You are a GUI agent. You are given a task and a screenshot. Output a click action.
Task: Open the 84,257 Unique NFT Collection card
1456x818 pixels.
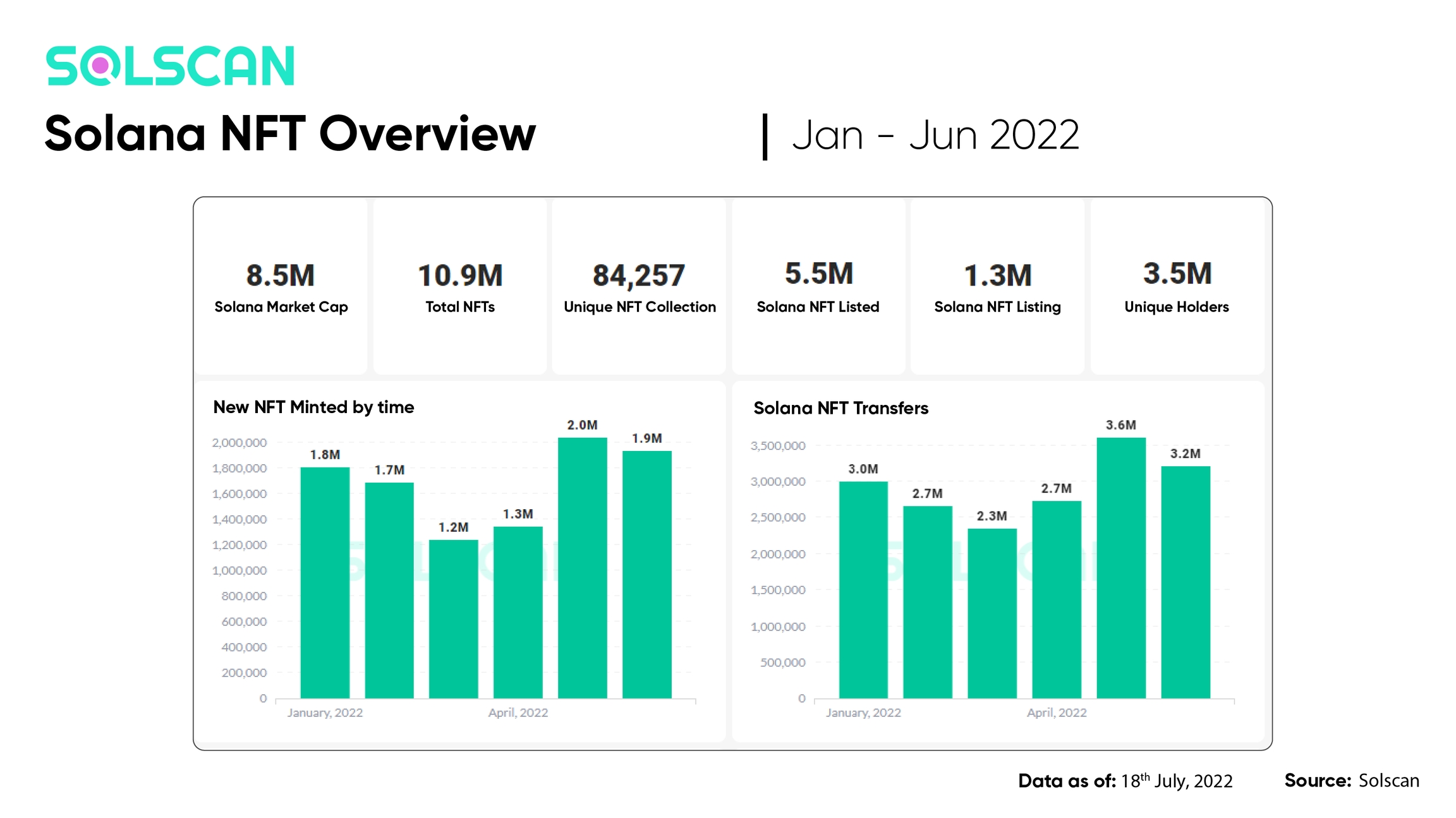pos(639,287)
